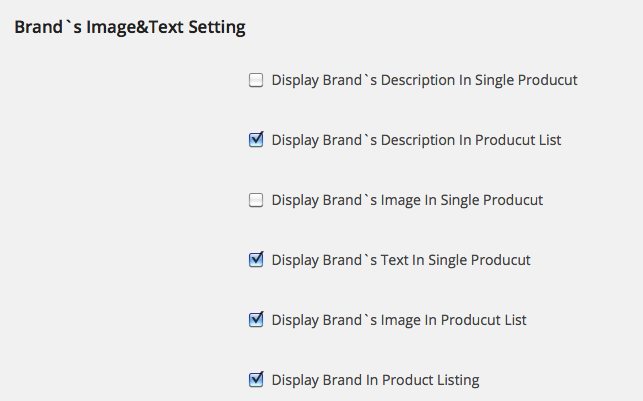Uncheck Display Brand's Description In Producut List
The height and width of the screenshot is (401, 643).
pyautogui.click(x=256, y=140)
